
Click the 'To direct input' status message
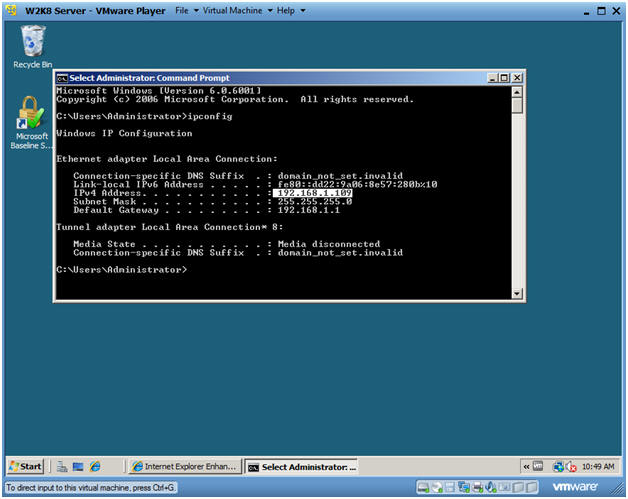click(91, 487)
